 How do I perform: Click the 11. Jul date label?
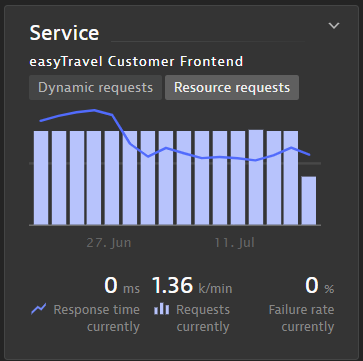pos(235,243)
